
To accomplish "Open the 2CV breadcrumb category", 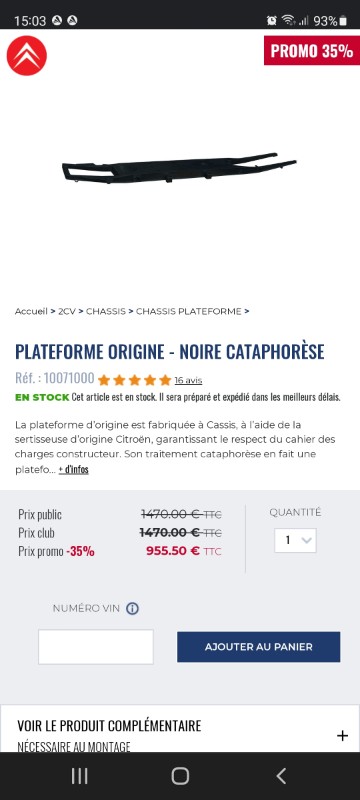I will point(67,311).
